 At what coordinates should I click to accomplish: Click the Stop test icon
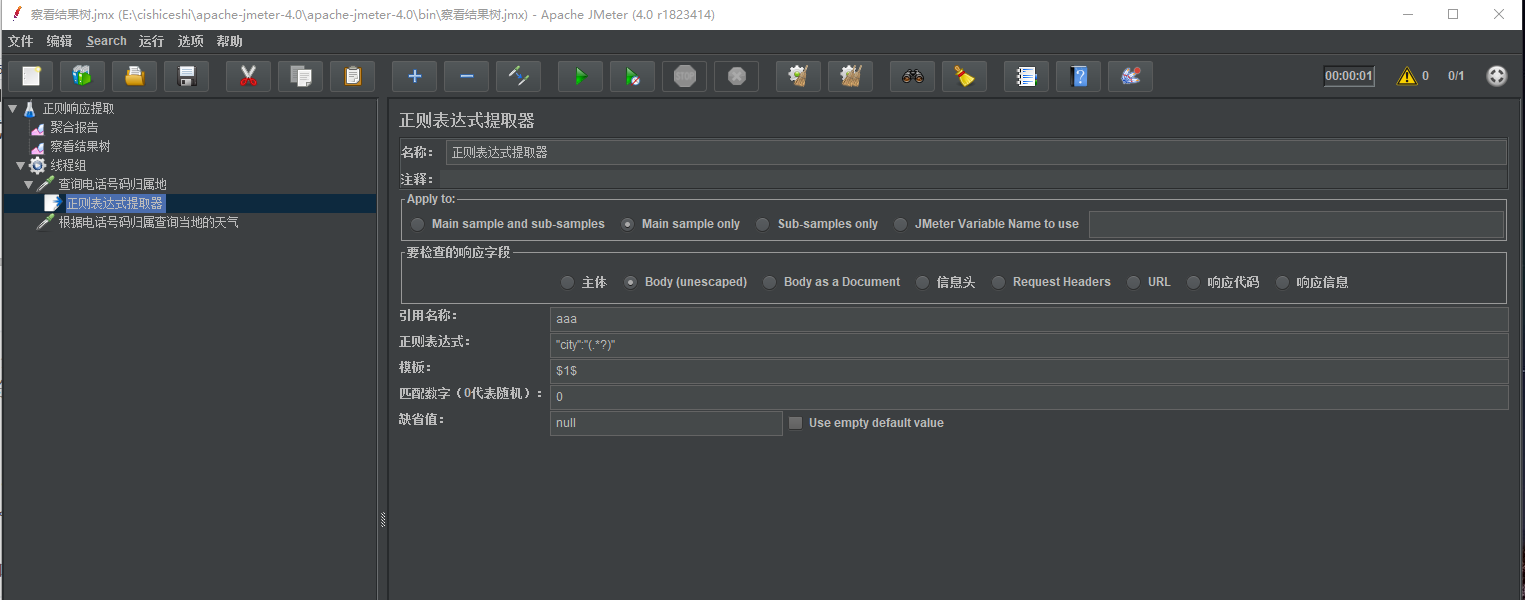coord(685,76)
